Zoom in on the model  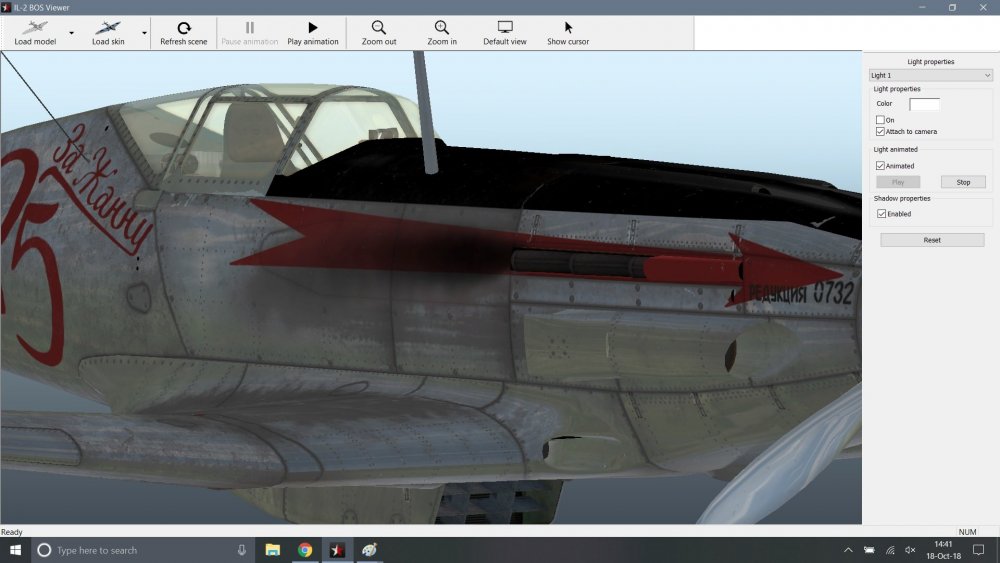tap(441, 32)
